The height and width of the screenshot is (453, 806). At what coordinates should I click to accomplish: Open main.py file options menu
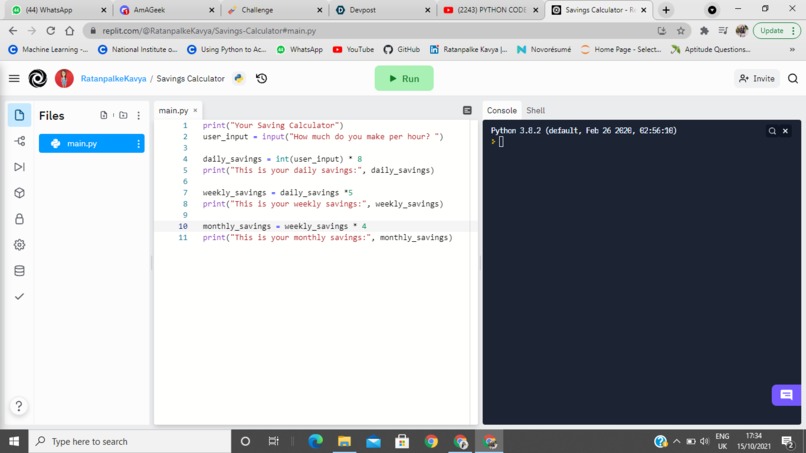click(x=138, y=144)
